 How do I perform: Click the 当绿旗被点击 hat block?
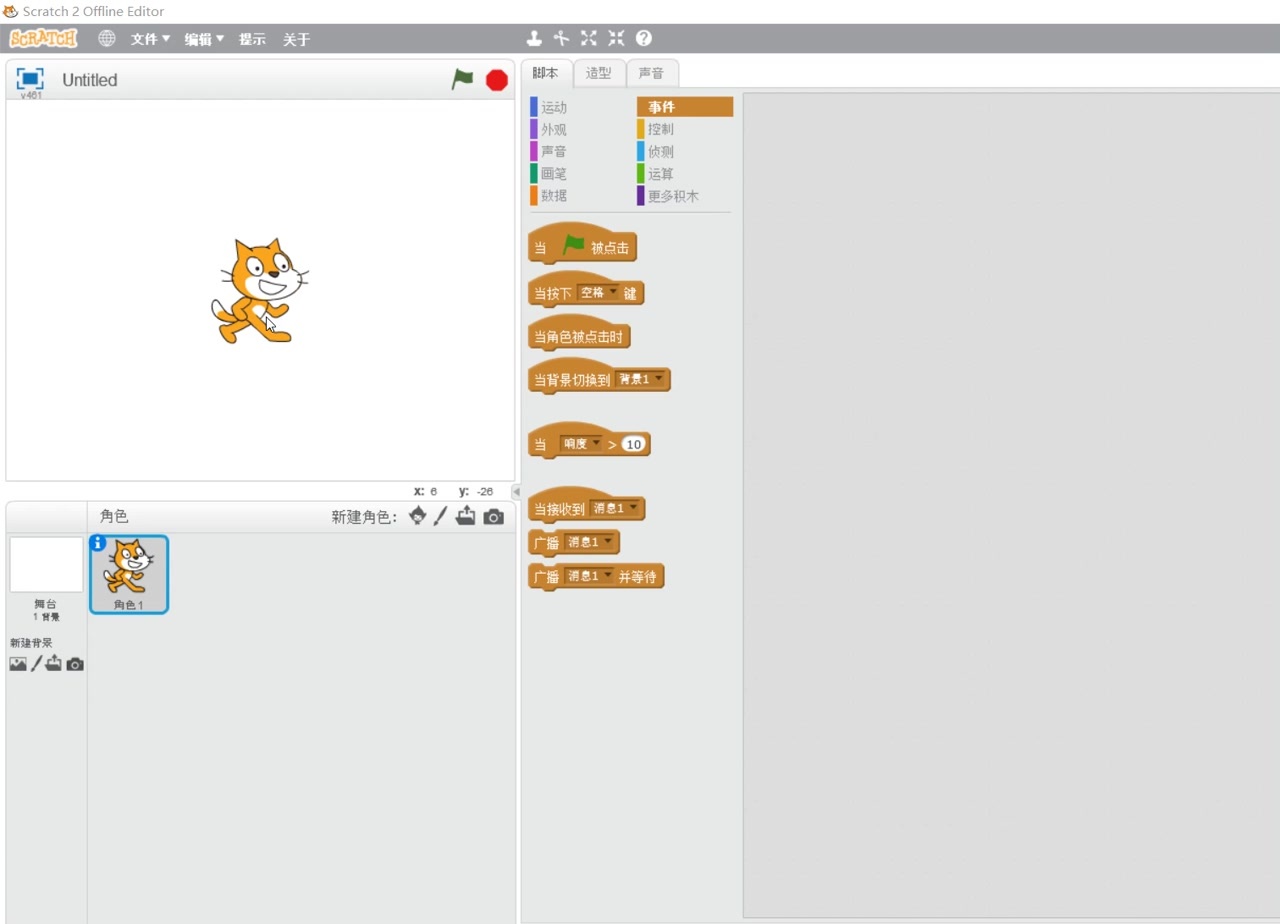[x=582, y=243]
